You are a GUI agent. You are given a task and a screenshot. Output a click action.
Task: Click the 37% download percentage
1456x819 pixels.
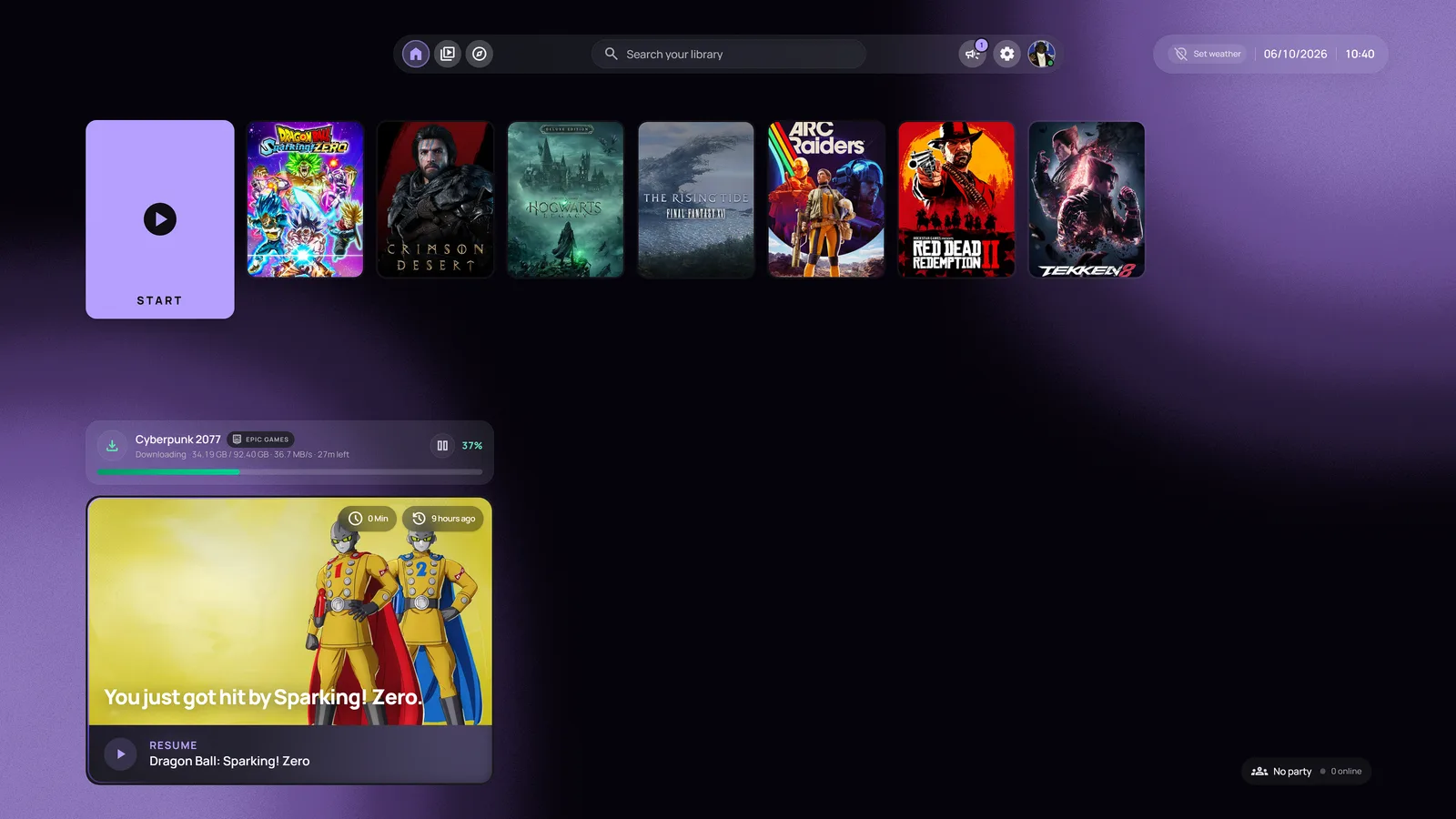[472, 445]
